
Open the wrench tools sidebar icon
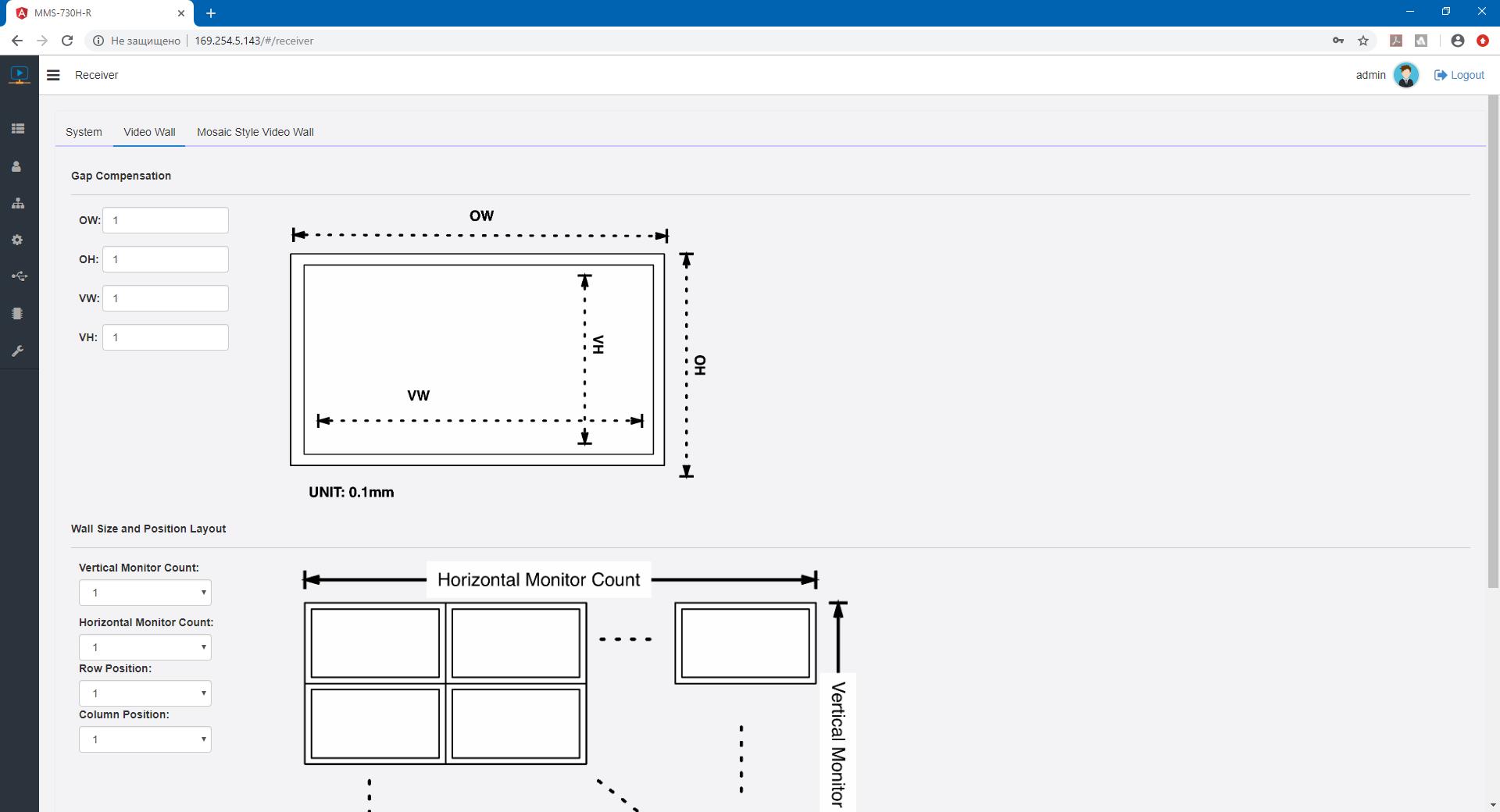(17, 351)
